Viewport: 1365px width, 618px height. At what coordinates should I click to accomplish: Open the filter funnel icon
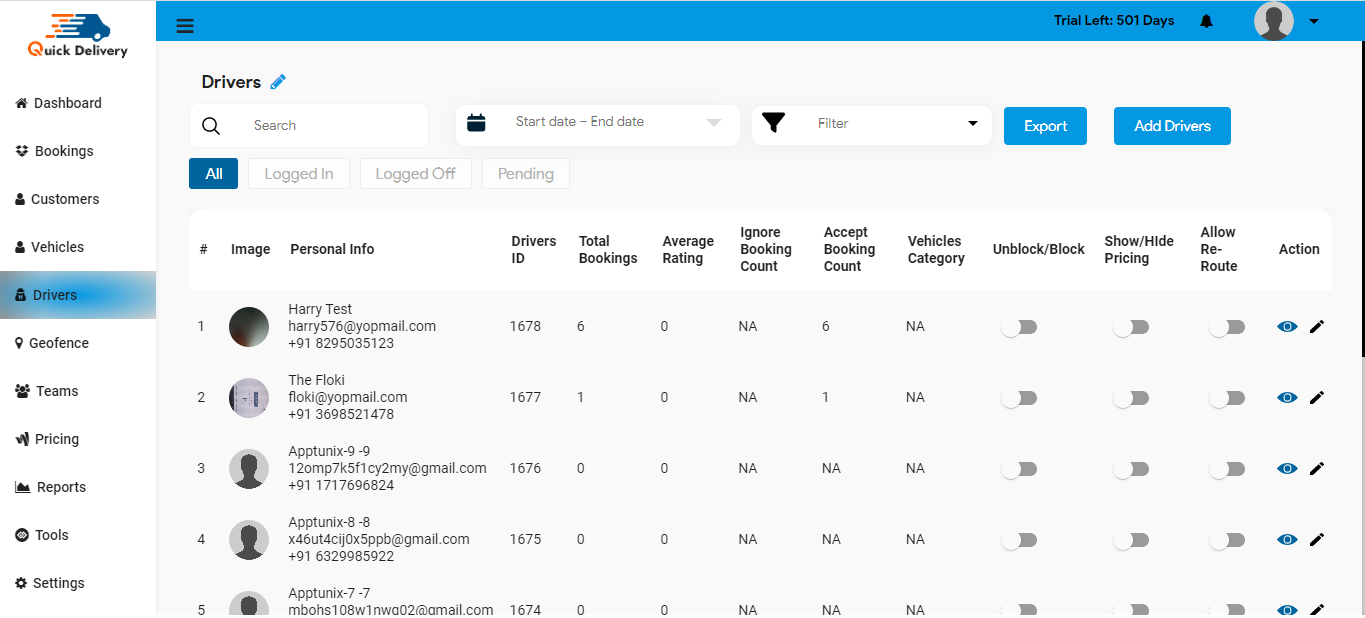(773, 122)
